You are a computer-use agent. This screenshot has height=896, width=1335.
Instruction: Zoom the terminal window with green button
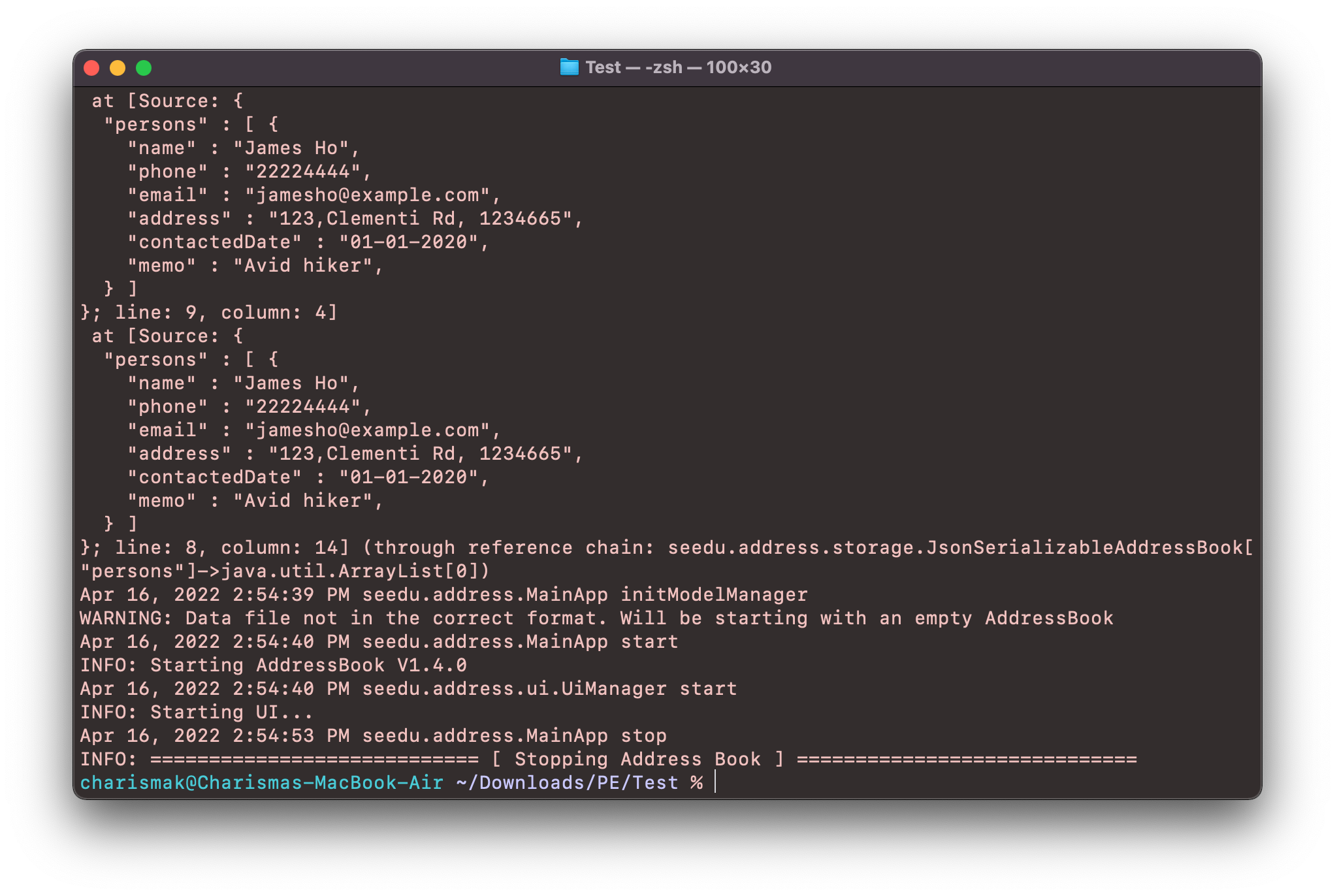[x=144, y=68]
